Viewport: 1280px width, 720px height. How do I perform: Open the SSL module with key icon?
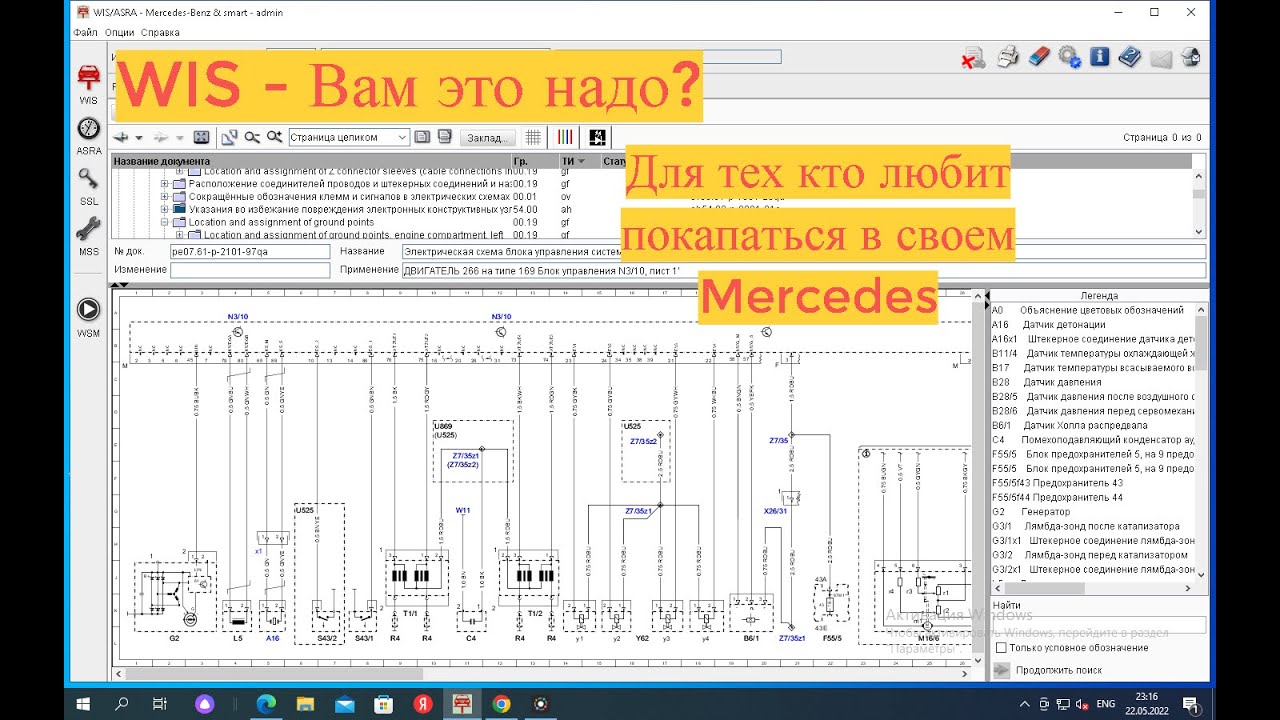[x=88, y=185]
